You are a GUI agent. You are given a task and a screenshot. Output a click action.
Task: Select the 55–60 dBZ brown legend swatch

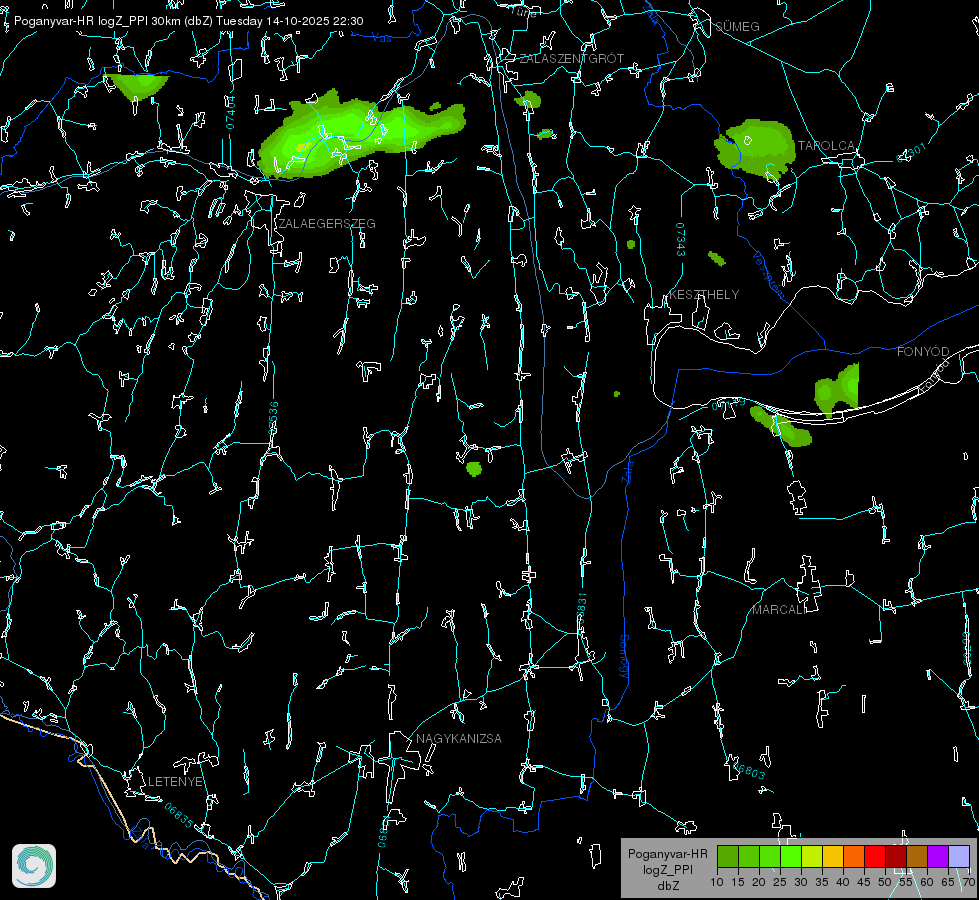coord(917,856)
